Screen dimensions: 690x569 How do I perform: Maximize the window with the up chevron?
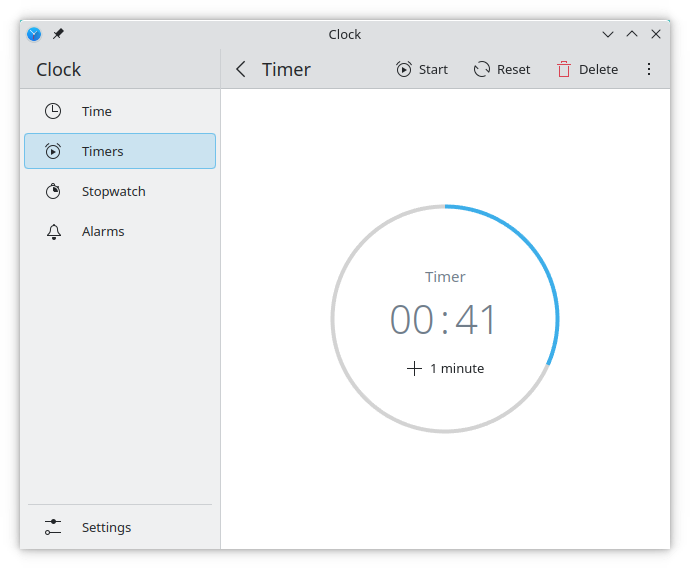click(631, 34)
